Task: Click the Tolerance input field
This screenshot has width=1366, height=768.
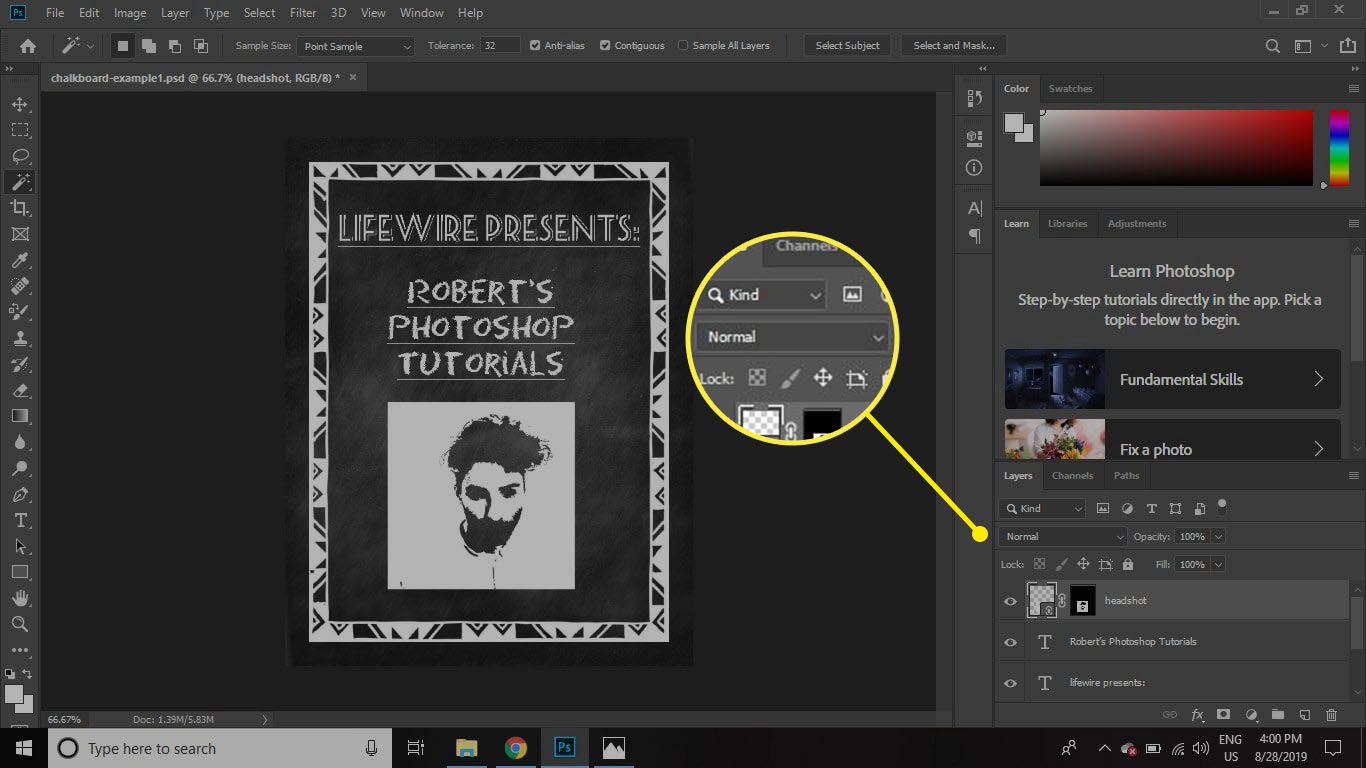Action: (x=500, y=45)
